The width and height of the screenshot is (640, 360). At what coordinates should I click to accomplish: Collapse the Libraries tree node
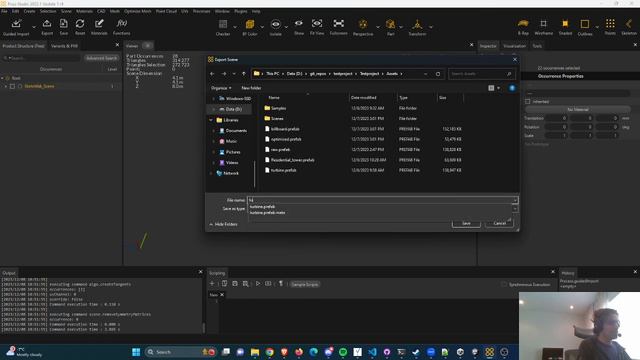[x=211, y=120]
